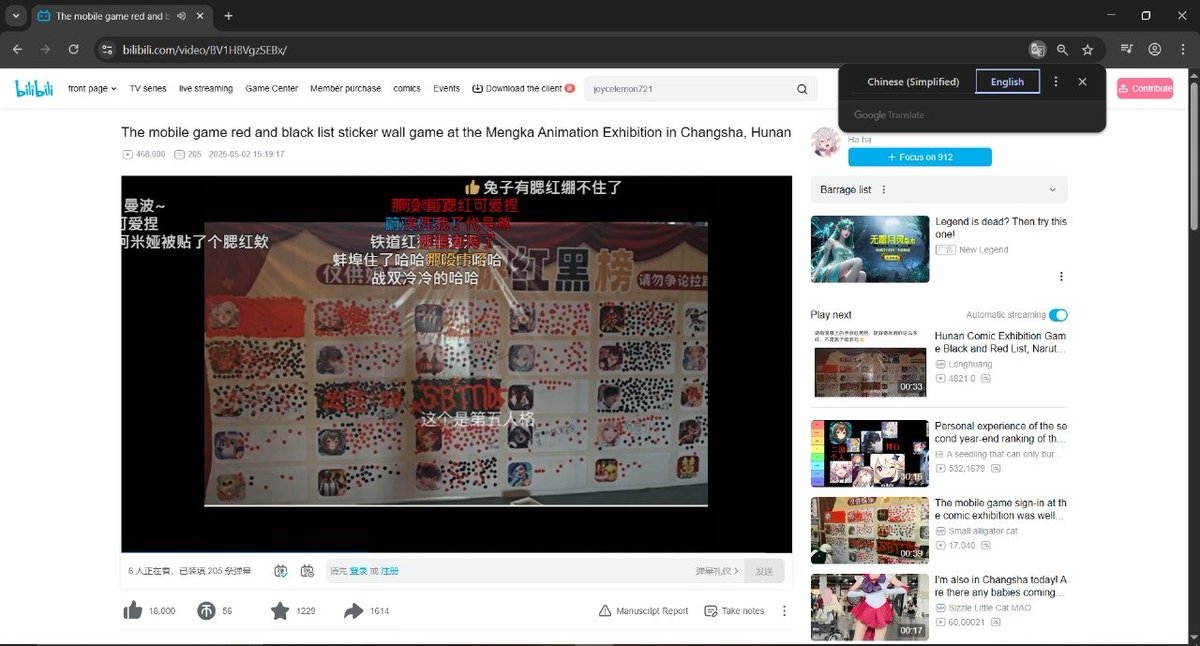Mute the tab via speaker icon
The height and width of the screenshot is (646, 1200).
[182, 16]
